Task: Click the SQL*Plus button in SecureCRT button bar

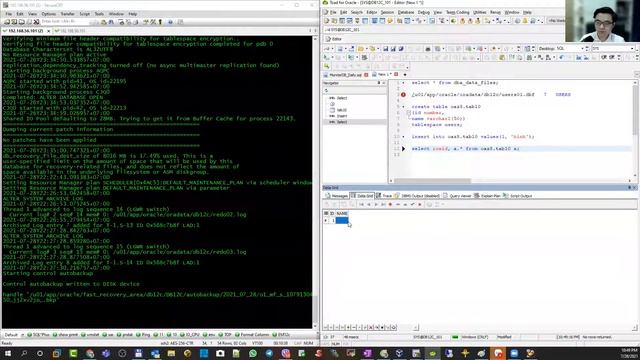Action: click(38, 335)
